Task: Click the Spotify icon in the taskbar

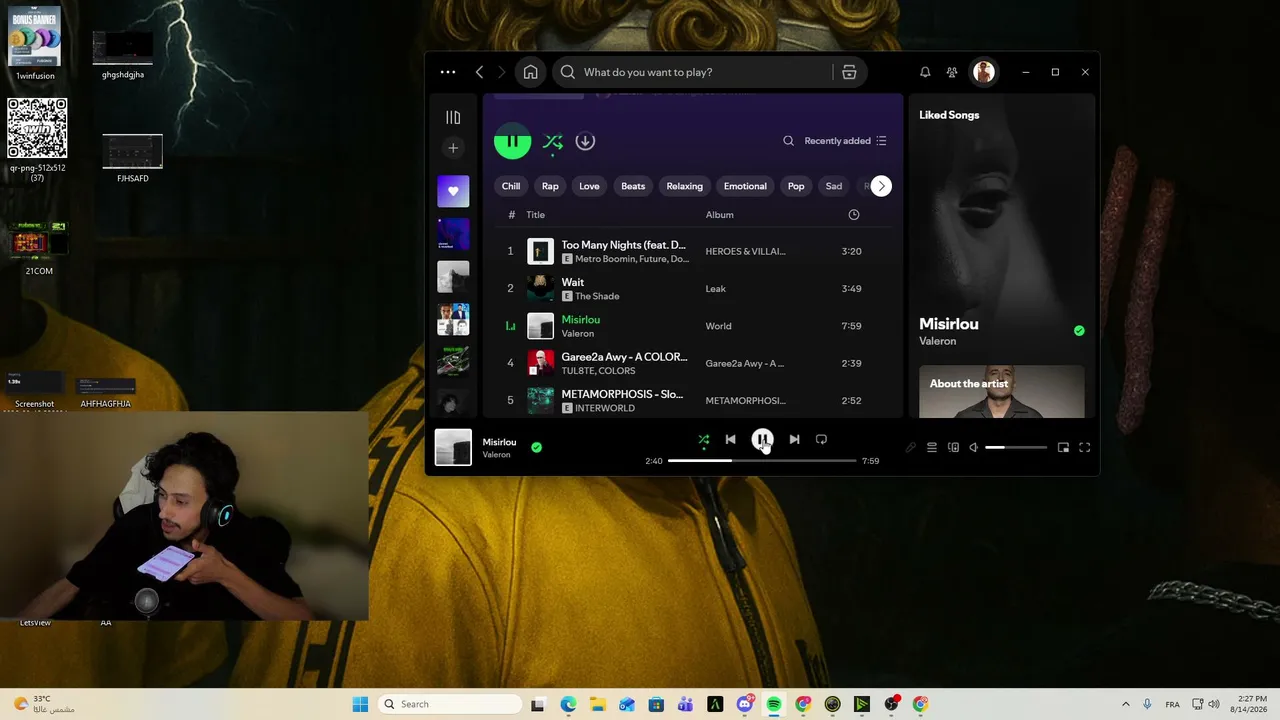Action: (x=774, y=704)
